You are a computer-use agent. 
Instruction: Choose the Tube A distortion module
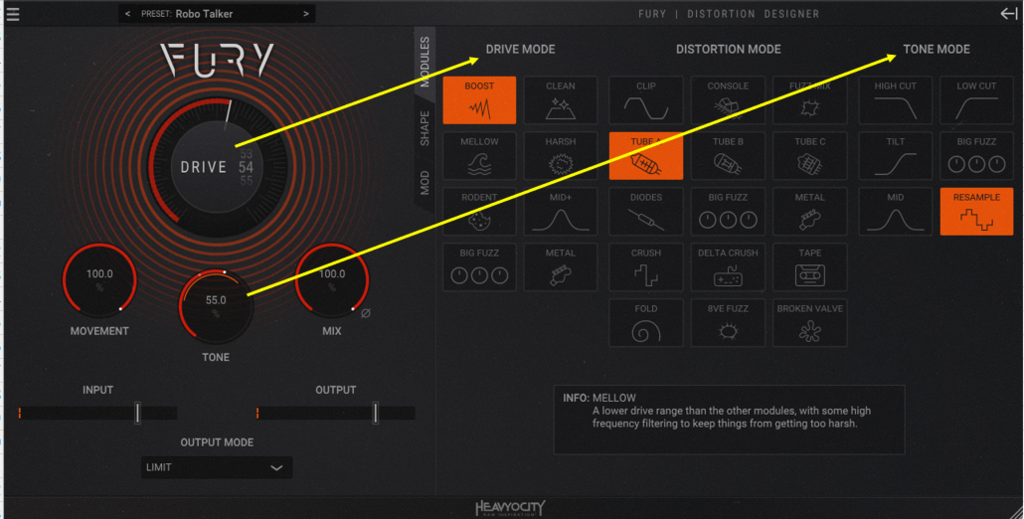pos(646,156)
